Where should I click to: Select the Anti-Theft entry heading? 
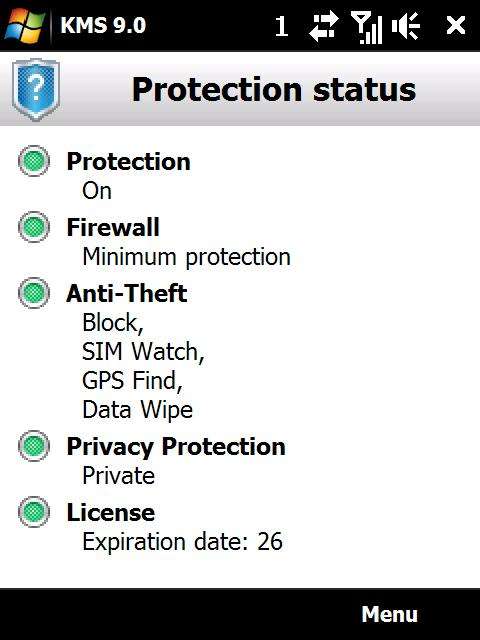point(127,293)
